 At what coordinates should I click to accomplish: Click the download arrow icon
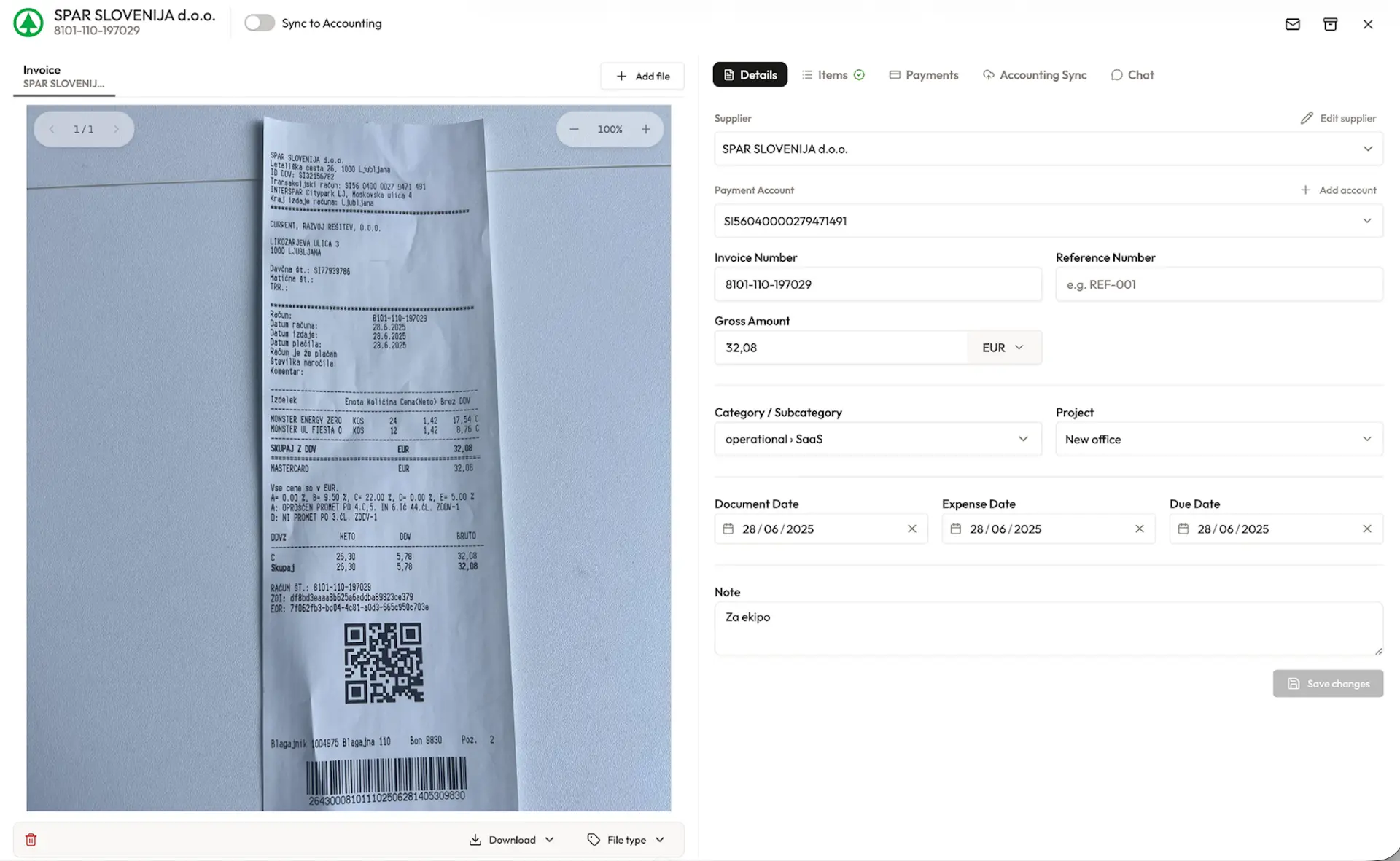click(475, 840)
